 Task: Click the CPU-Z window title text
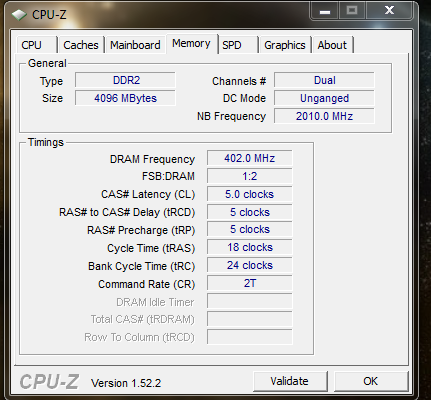click(49, 15)
